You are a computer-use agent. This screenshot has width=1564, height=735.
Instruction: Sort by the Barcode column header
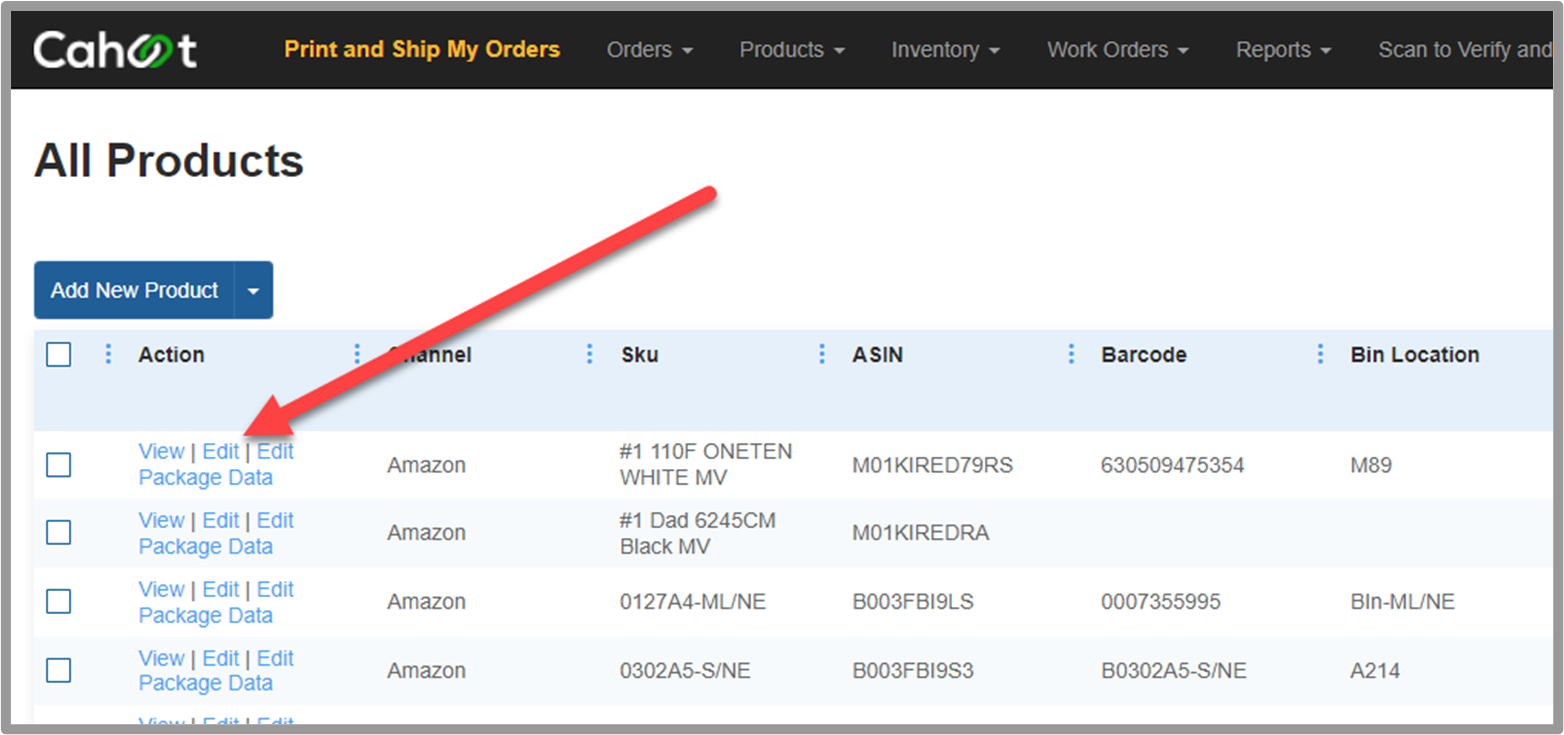[x=1144, y=355]
